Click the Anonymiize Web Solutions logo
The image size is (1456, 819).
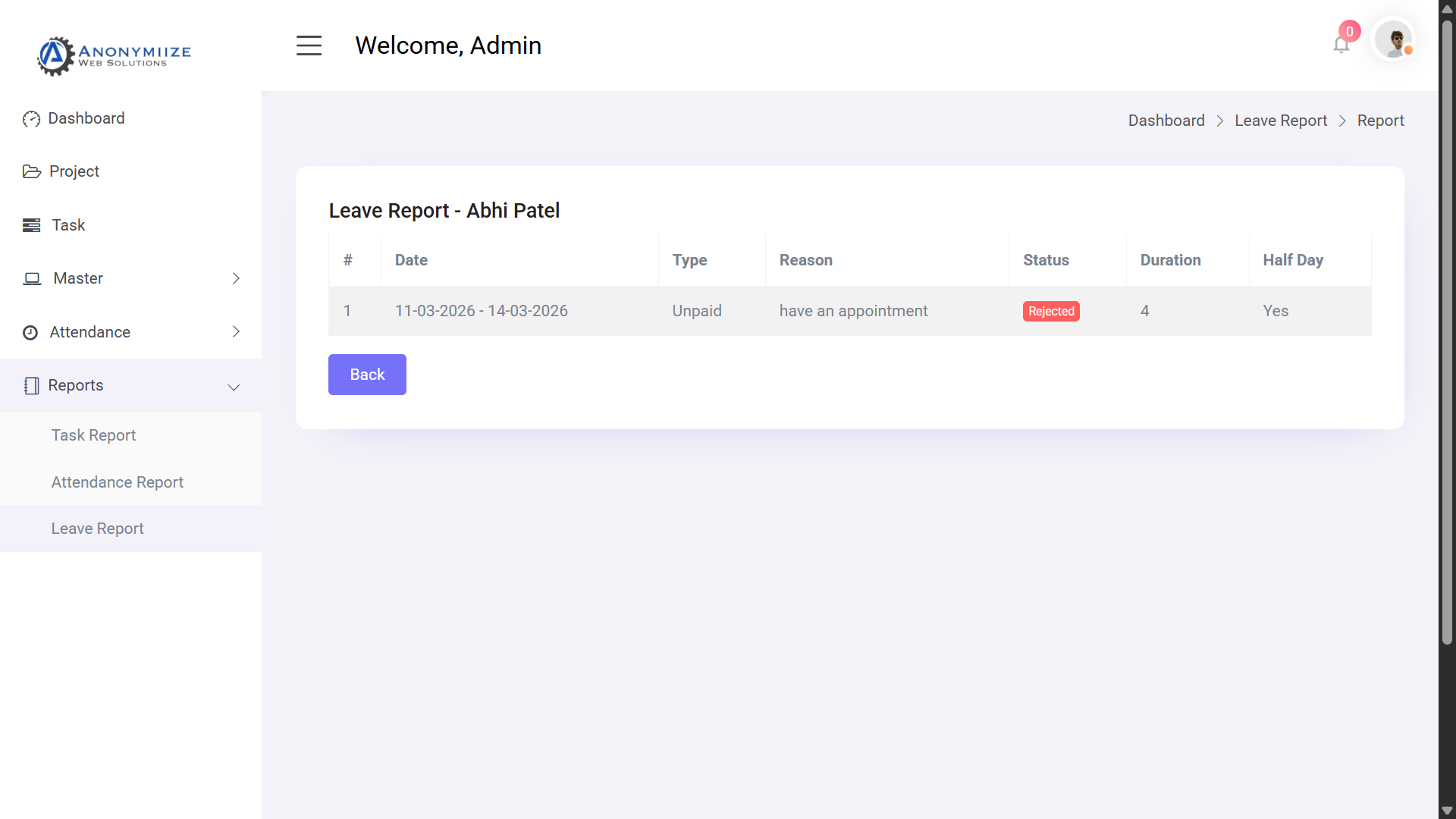tap(115, 55)
